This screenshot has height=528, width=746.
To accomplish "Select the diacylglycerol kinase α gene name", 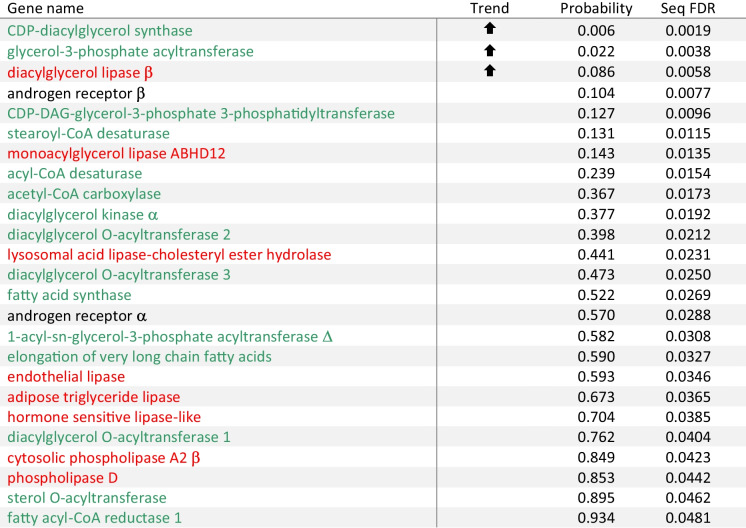I will [82, 215].
